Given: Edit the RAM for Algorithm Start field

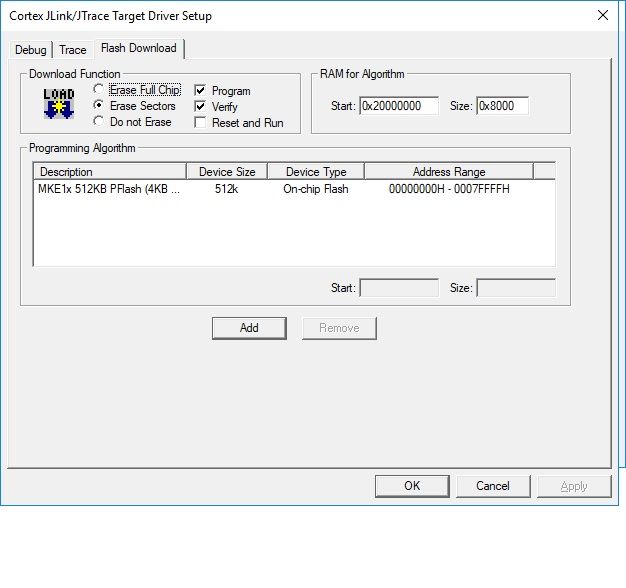Looking at the screenshot, I should (x=399, y=106).
